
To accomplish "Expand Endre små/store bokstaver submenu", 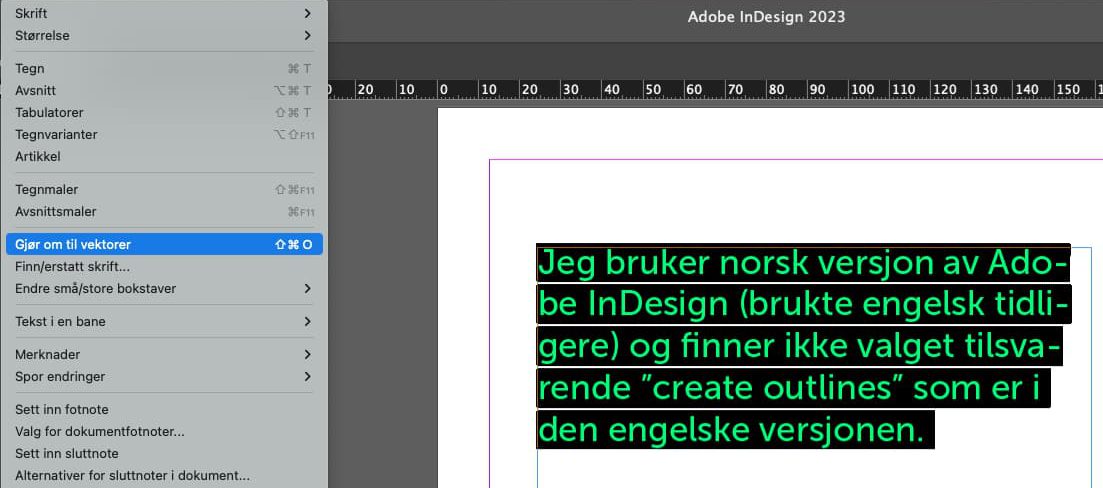I will click(x=95, y=289).
